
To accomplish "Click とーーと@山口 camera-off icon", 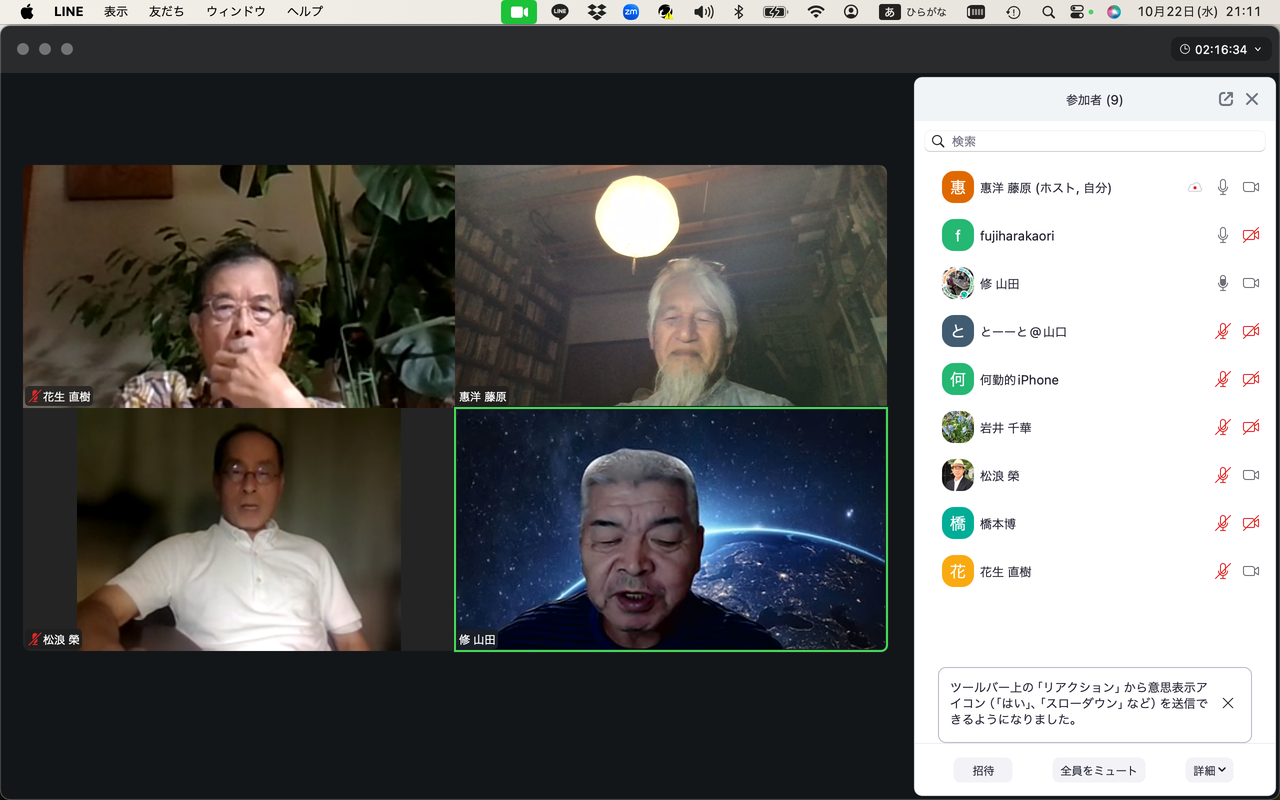I will (1251, 331).
